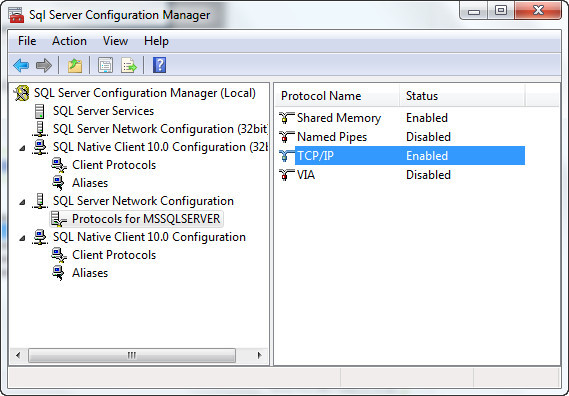
Task: Click the Export List toolbar icon
Action: 129,66
